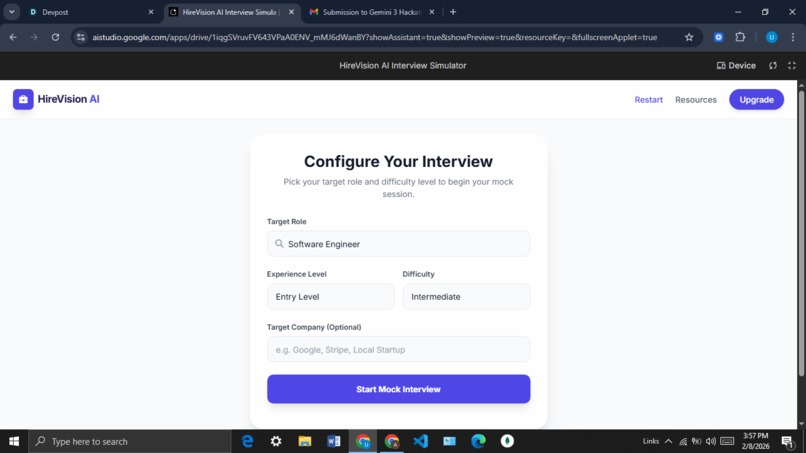The height and width of the screenshot is (453, 806).
Task: Click the Configure Your Interview heading
Action: [398, 161]
